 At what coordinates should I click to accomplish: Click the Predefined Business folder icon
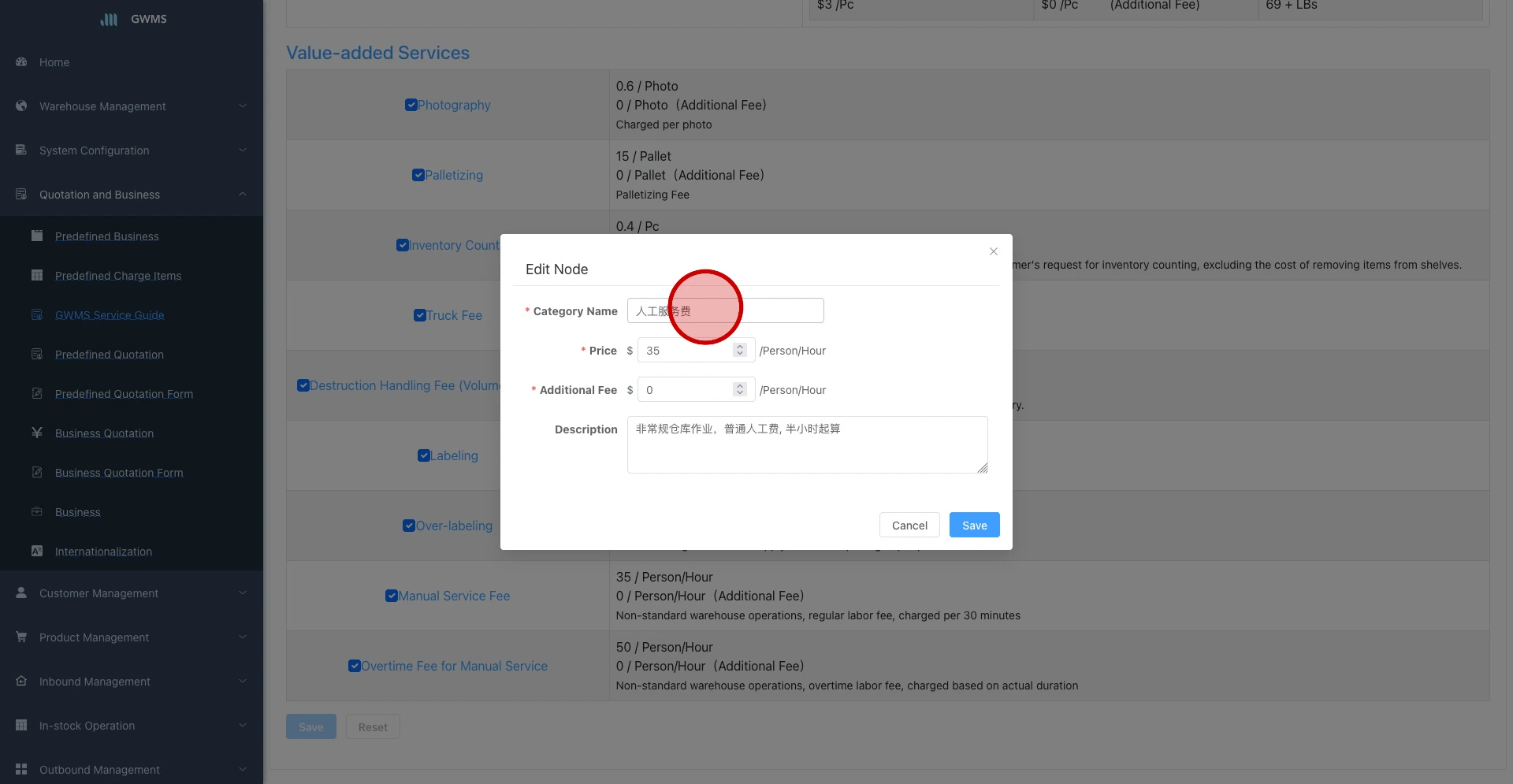click(x=37, y=236)
